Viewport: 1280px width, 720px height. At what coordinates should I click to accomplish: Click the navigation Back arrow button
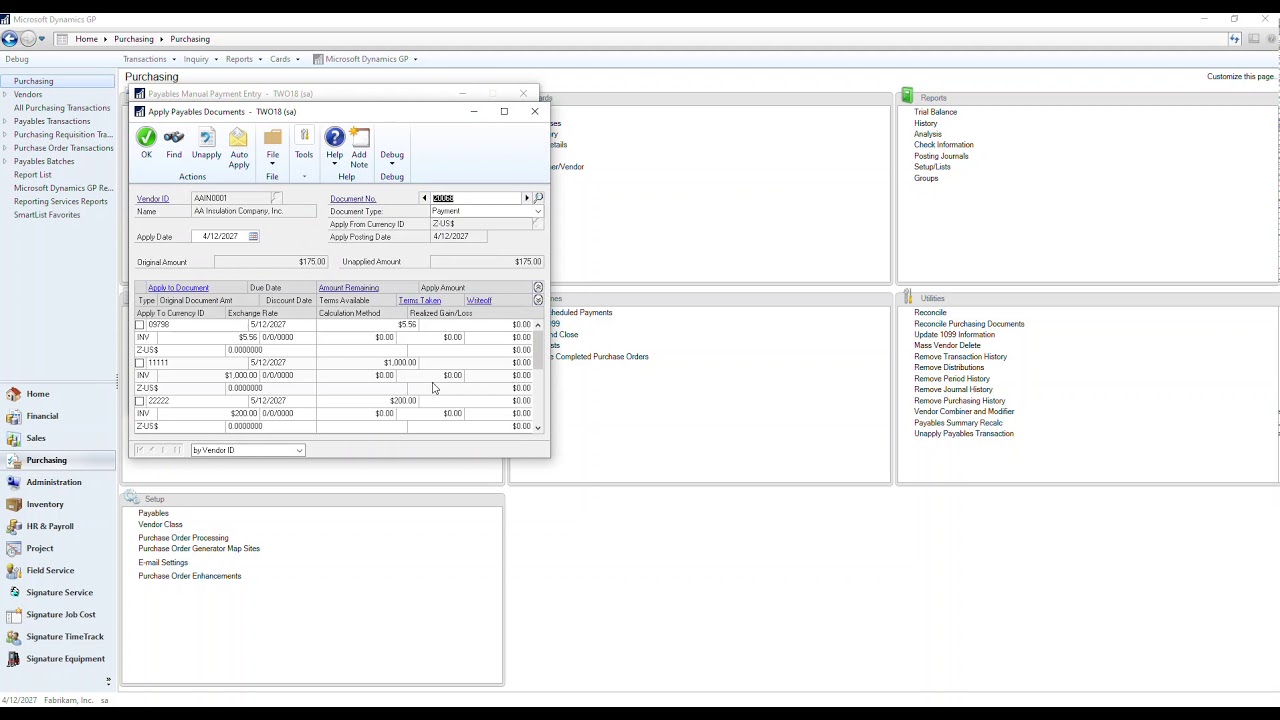[x=10, y=39]
